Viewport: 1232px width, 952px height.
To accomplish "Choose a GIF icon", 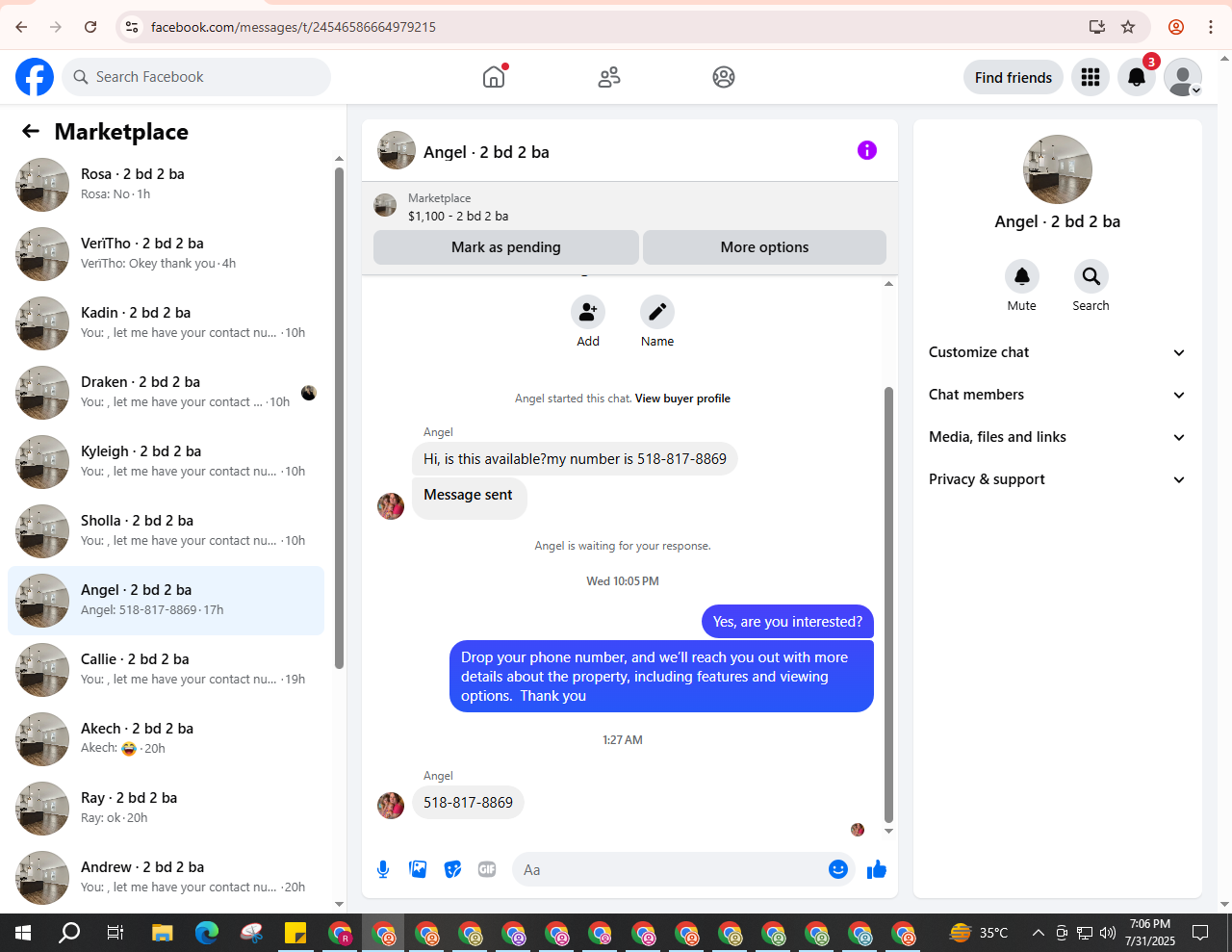I will click(x=487, y=869).
